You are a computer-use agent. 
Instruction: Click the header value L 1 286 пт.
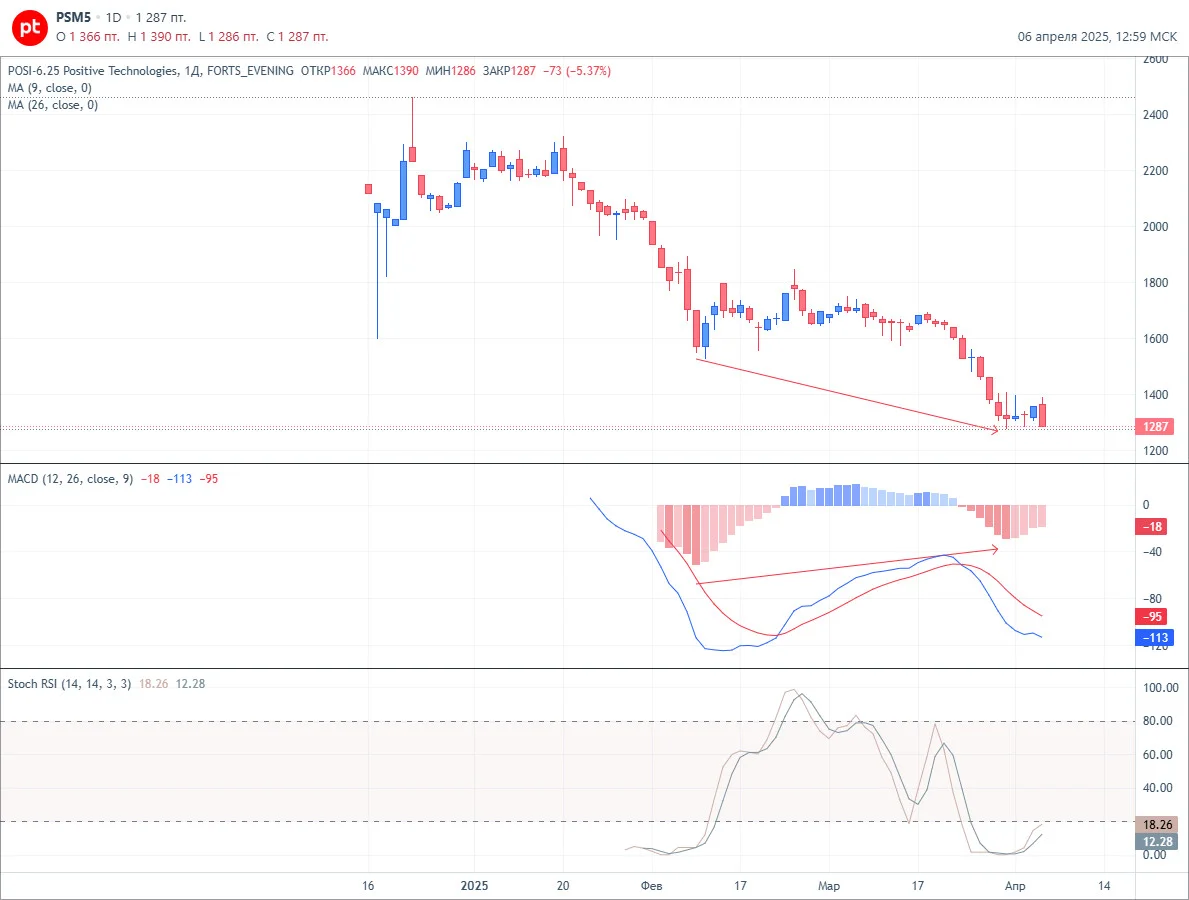[228, 36]
